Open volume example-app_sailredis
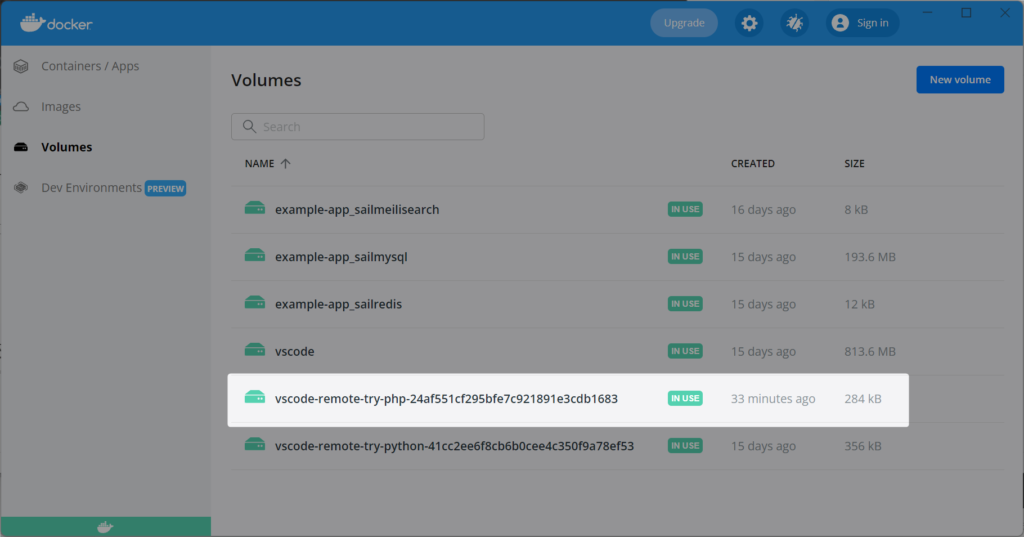 [x=338, y=304]
